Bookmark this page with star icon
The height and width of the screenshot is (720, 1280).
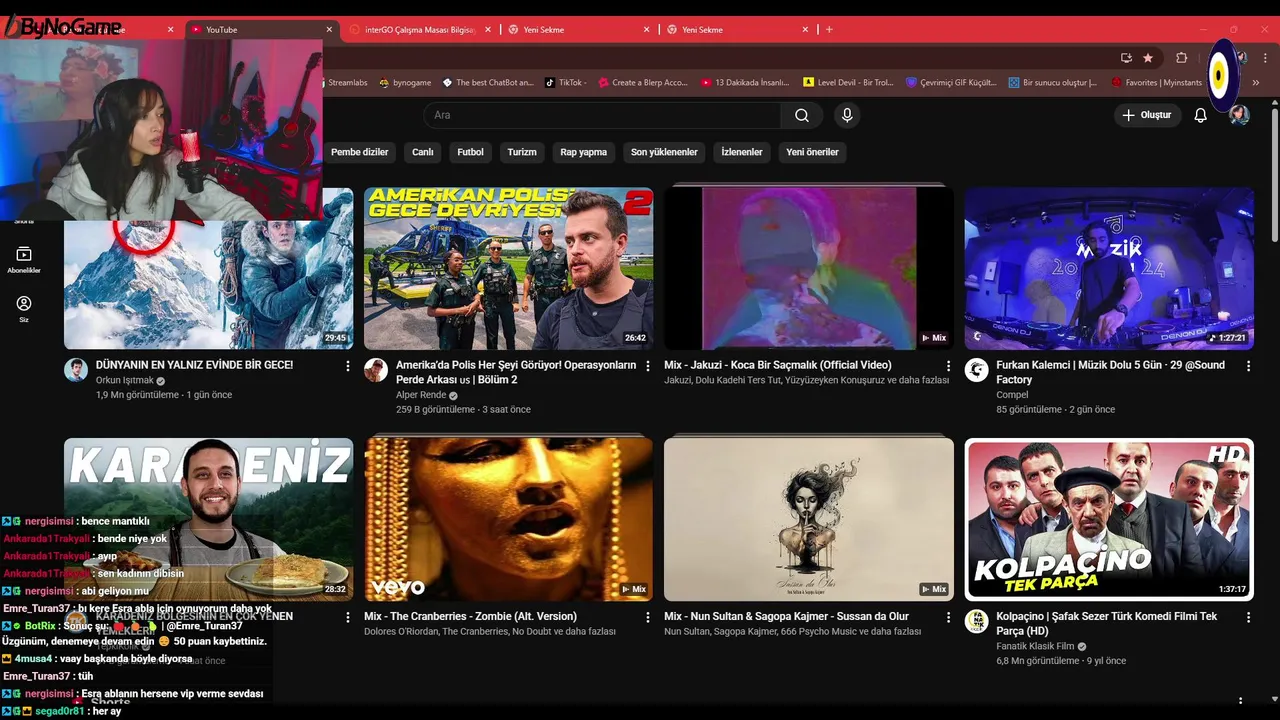pyautogui.click(x=1148, y=58)
